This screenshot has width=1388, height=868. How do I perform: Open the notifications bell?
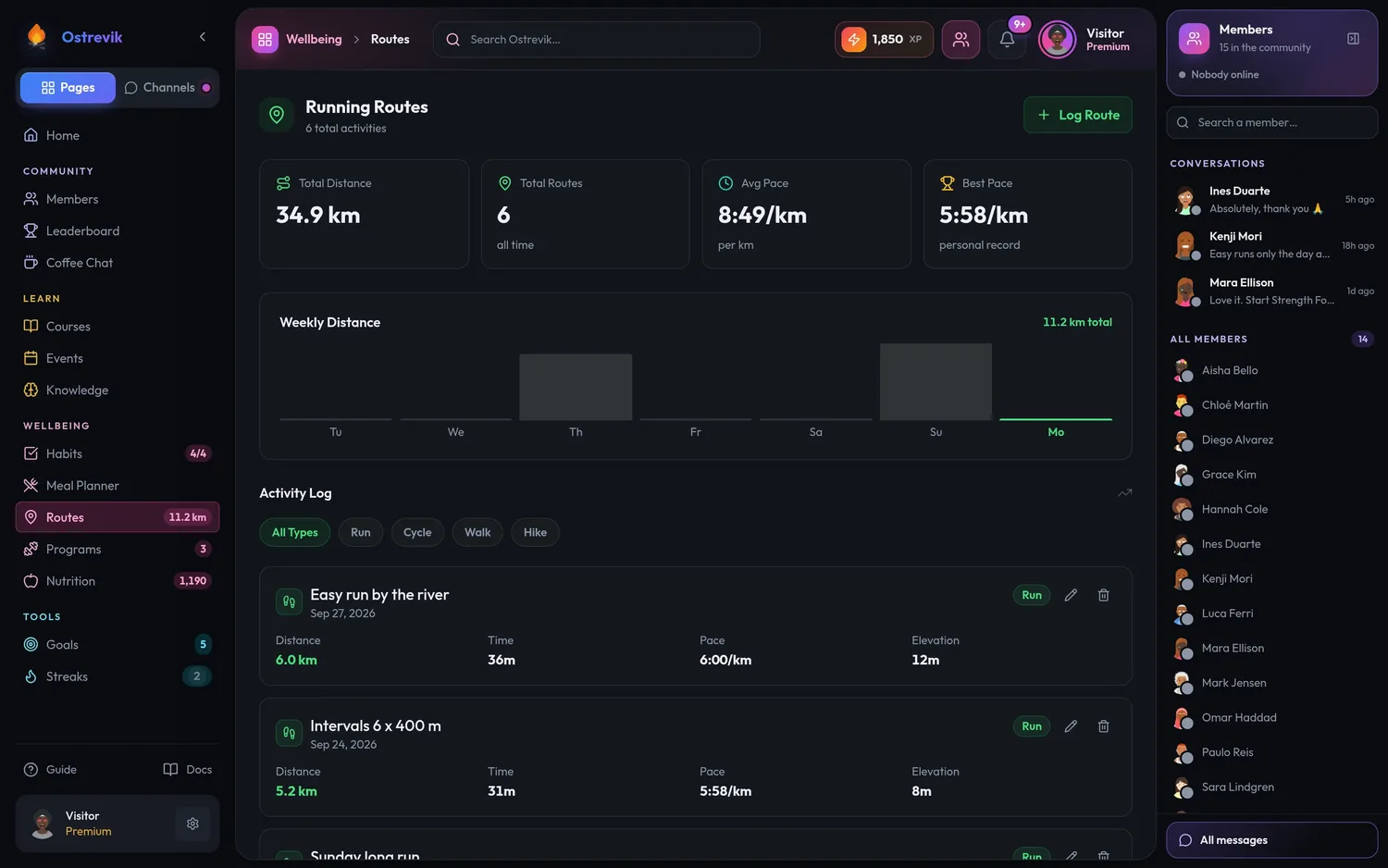click(x=1007, y=40)
